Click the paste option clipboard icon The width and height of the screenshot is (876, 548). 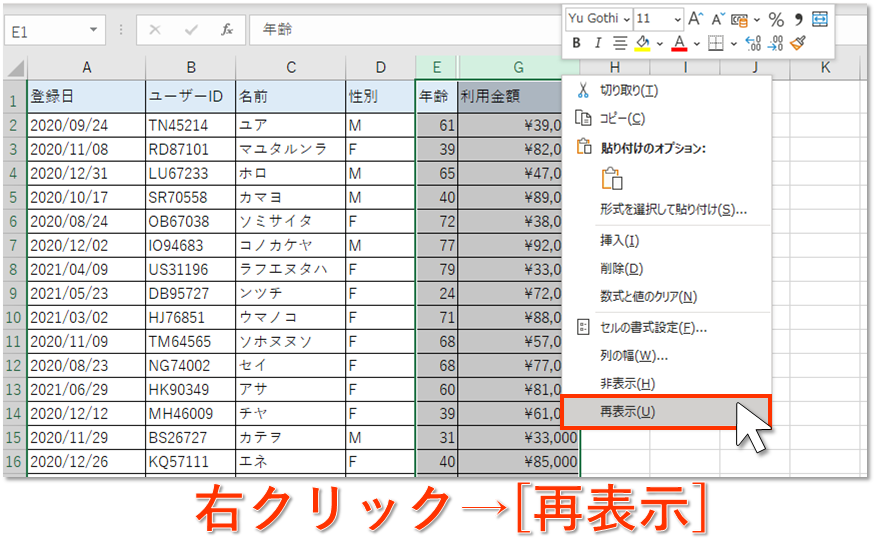(612, 179)
